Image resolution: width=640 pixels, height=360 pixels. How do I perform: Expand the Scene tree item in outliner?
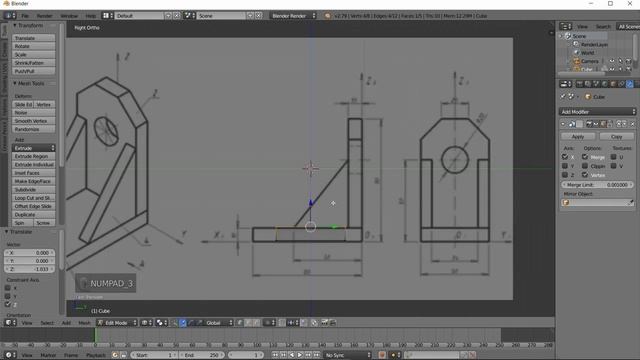pyautogui.click(x=562, y=36)
